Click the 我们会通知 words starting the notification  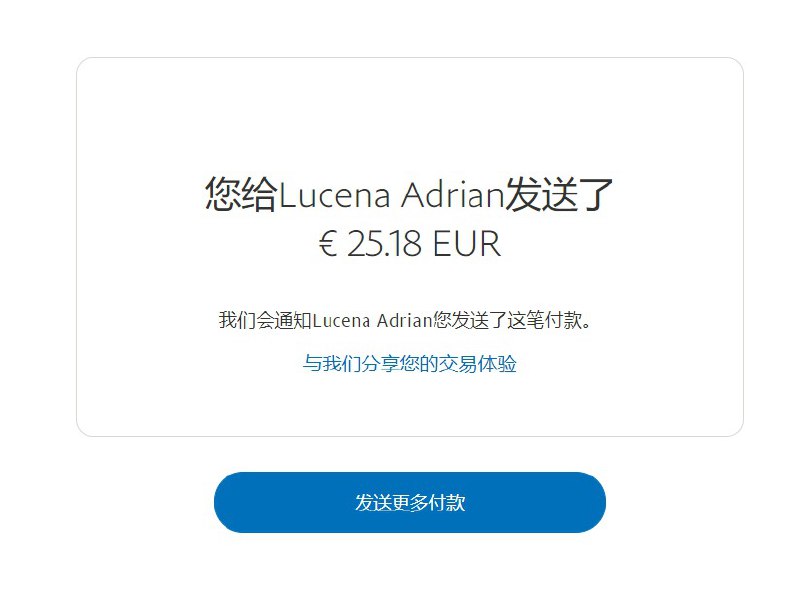click(265, 320)
